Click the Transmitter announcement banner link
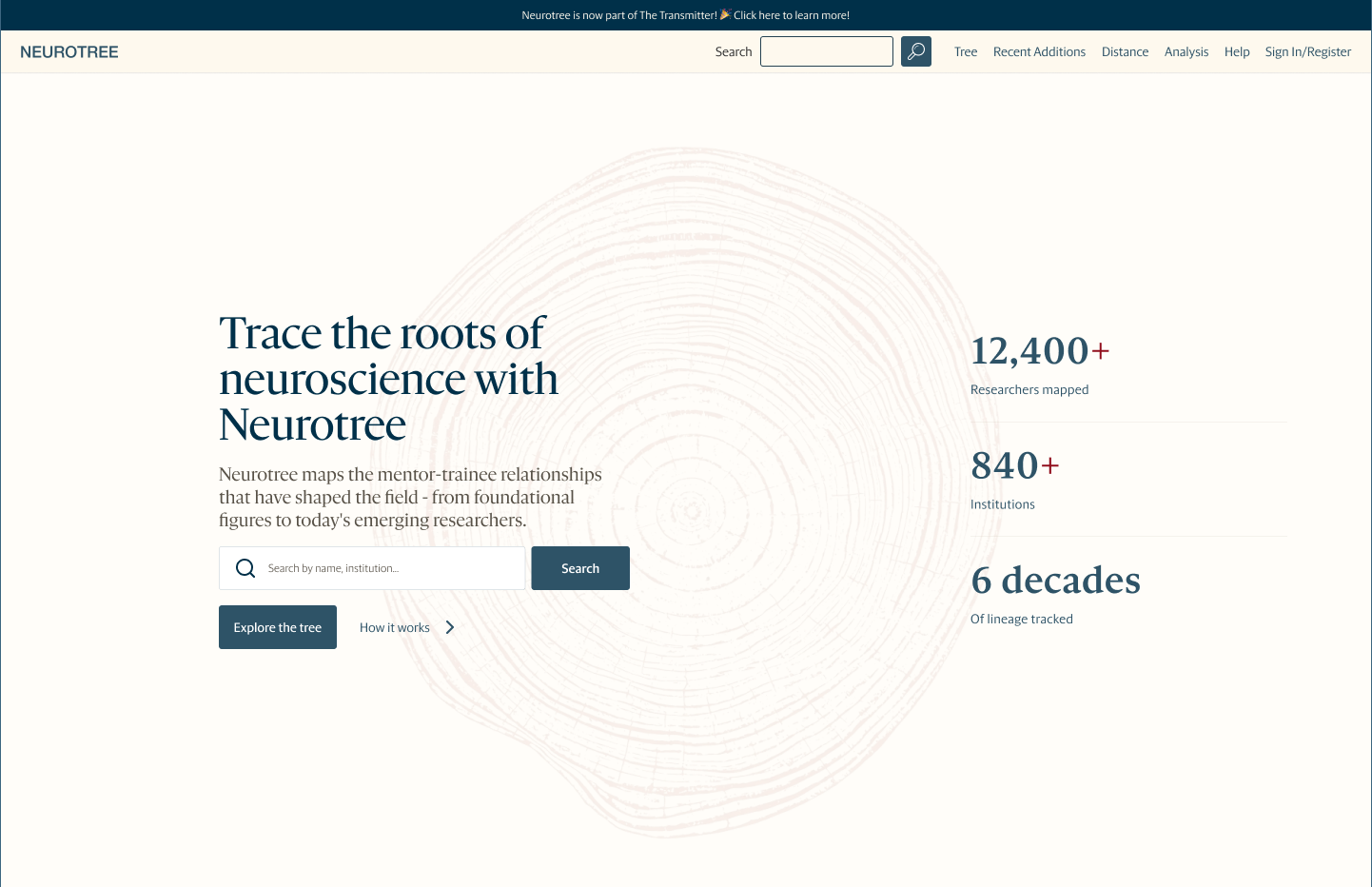Viewport: 1372px width, 887px height. pos(685,15)
